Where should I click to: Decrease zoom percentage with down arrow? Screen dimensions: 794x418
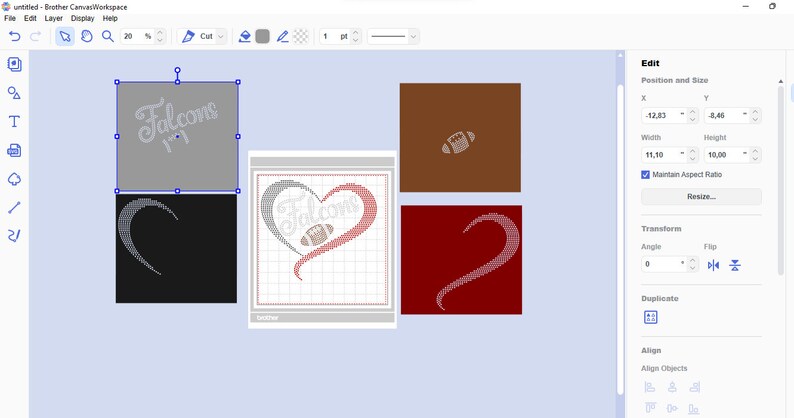tap(160, 40)
